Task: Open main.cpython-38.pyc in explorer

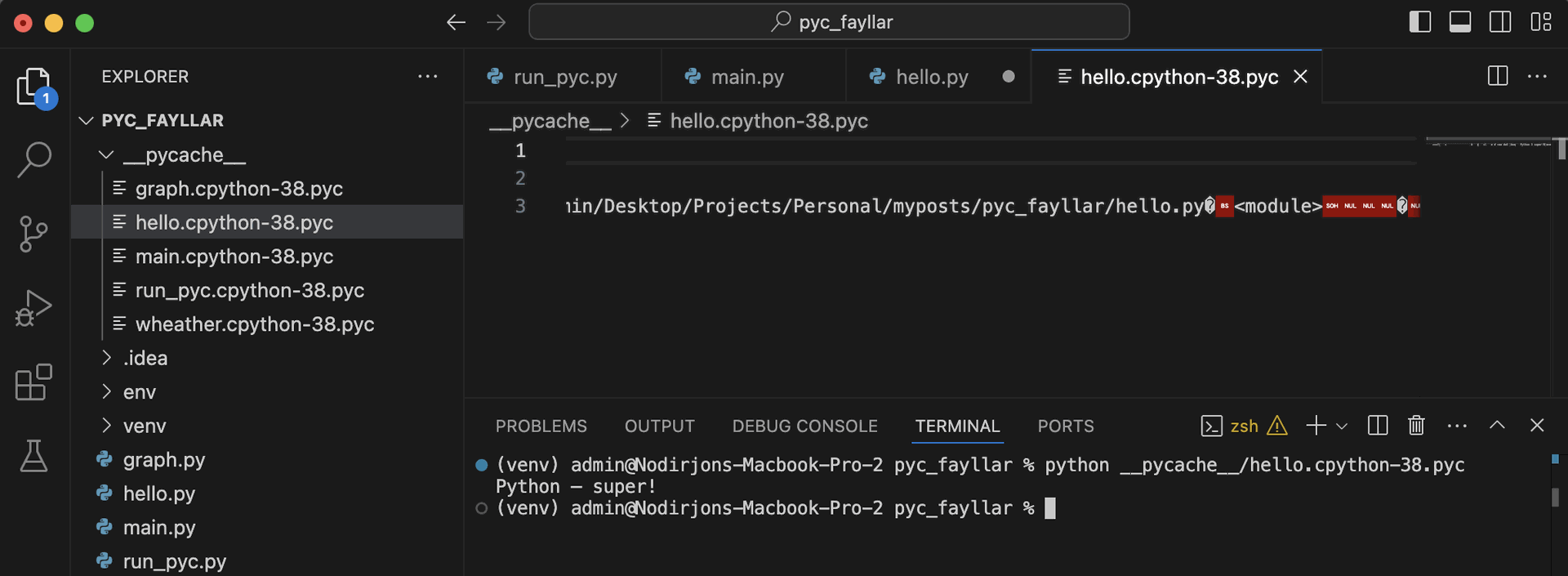Action: click(x=267, y=257)
